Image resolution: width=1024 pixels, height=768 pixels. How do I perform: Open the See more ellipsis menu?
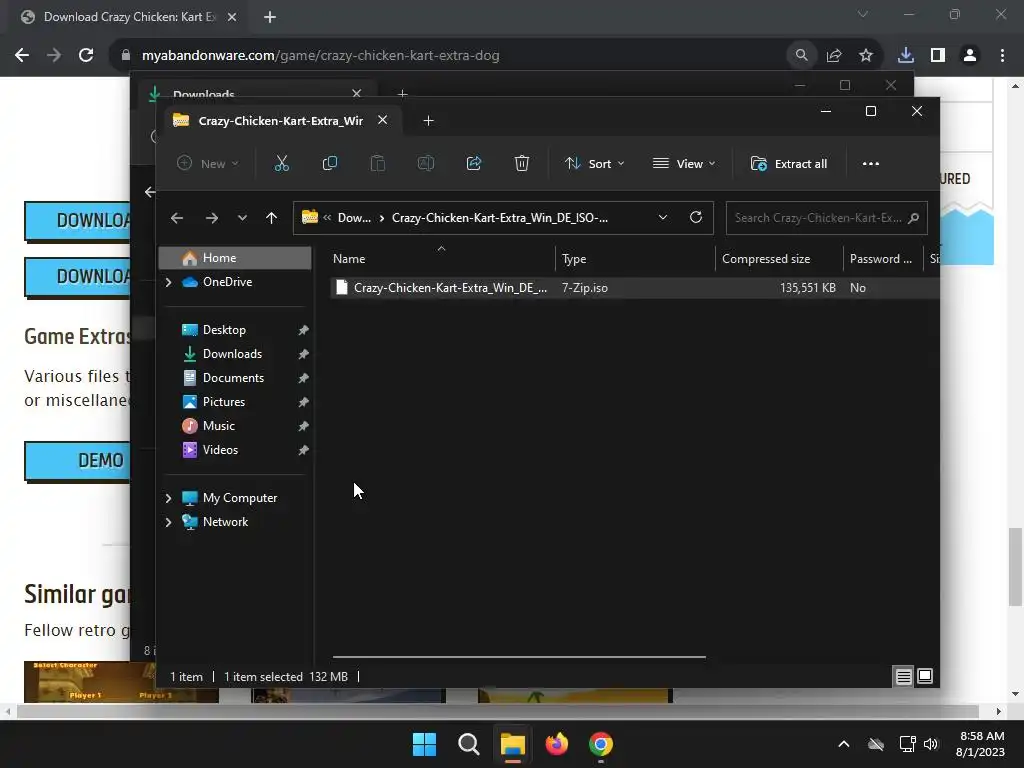click(x=871, y=163)
